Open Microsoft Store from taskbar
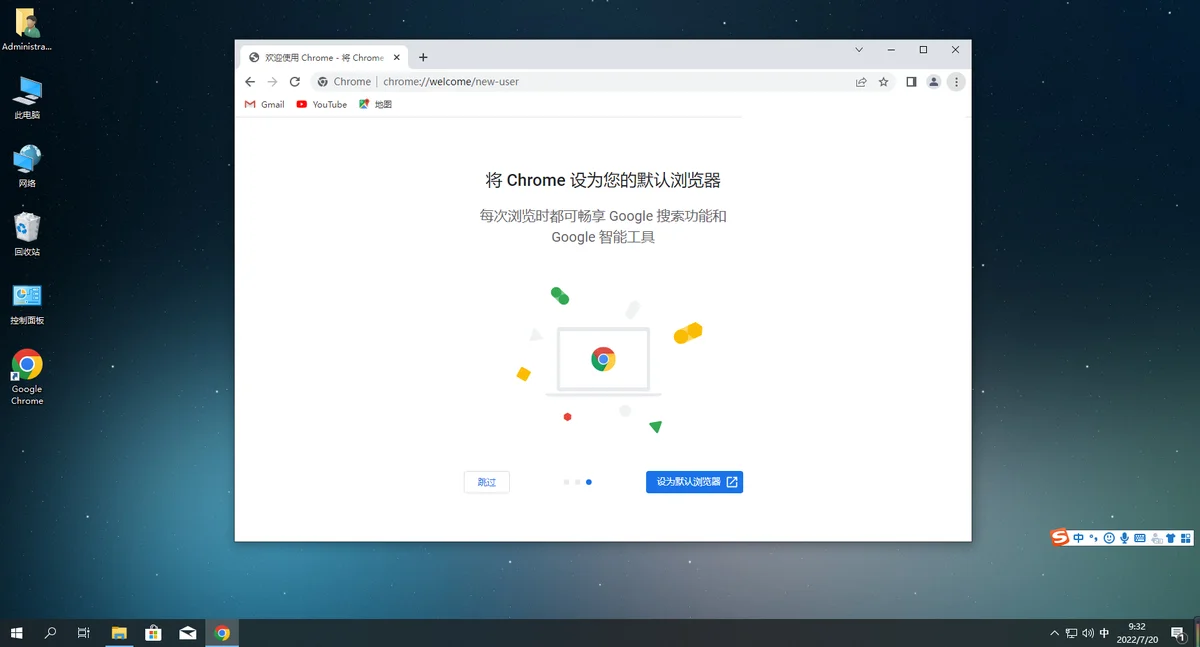Viewport: 1200px width, 647px height. (x=153, y=633)
